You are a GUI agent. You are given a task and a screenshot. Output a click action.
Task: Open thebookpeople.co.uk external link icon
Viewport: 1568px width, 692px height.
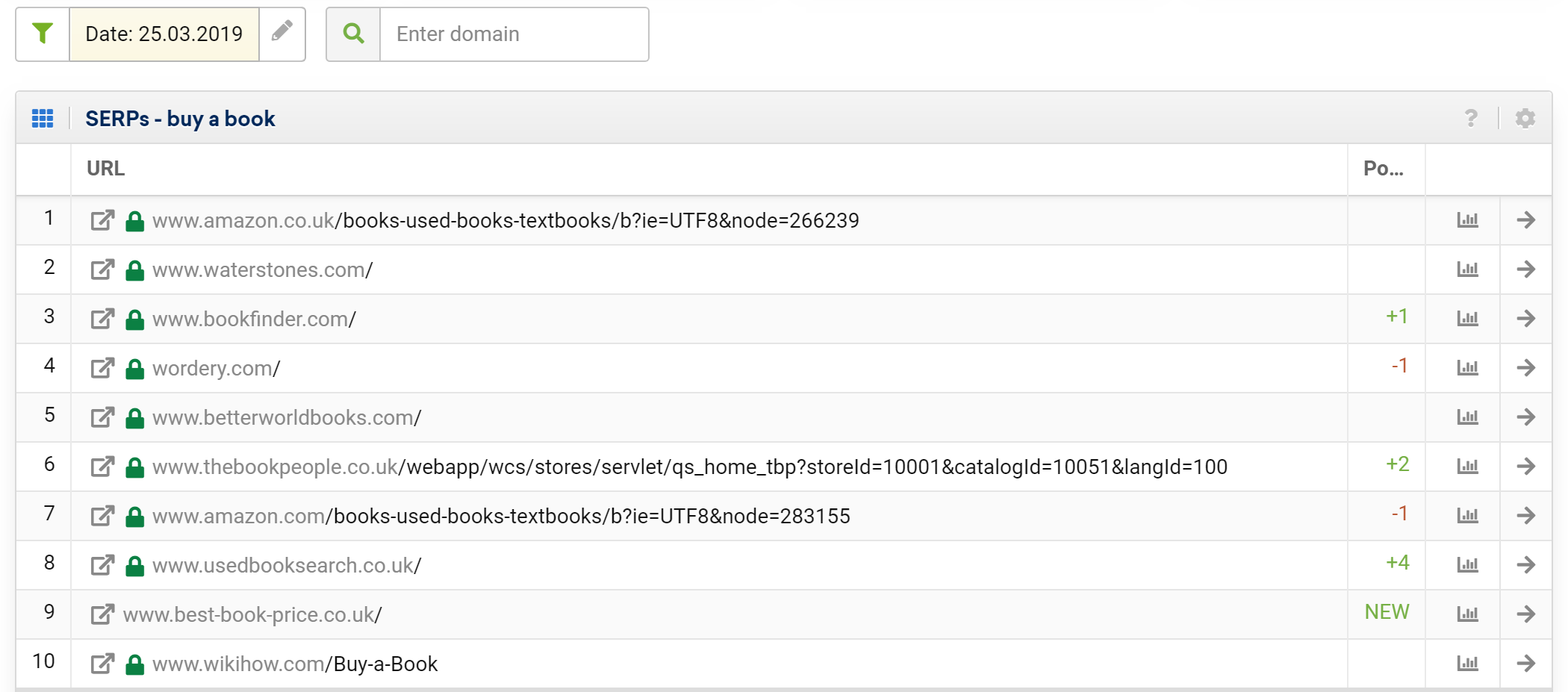[x=102, y=467]
